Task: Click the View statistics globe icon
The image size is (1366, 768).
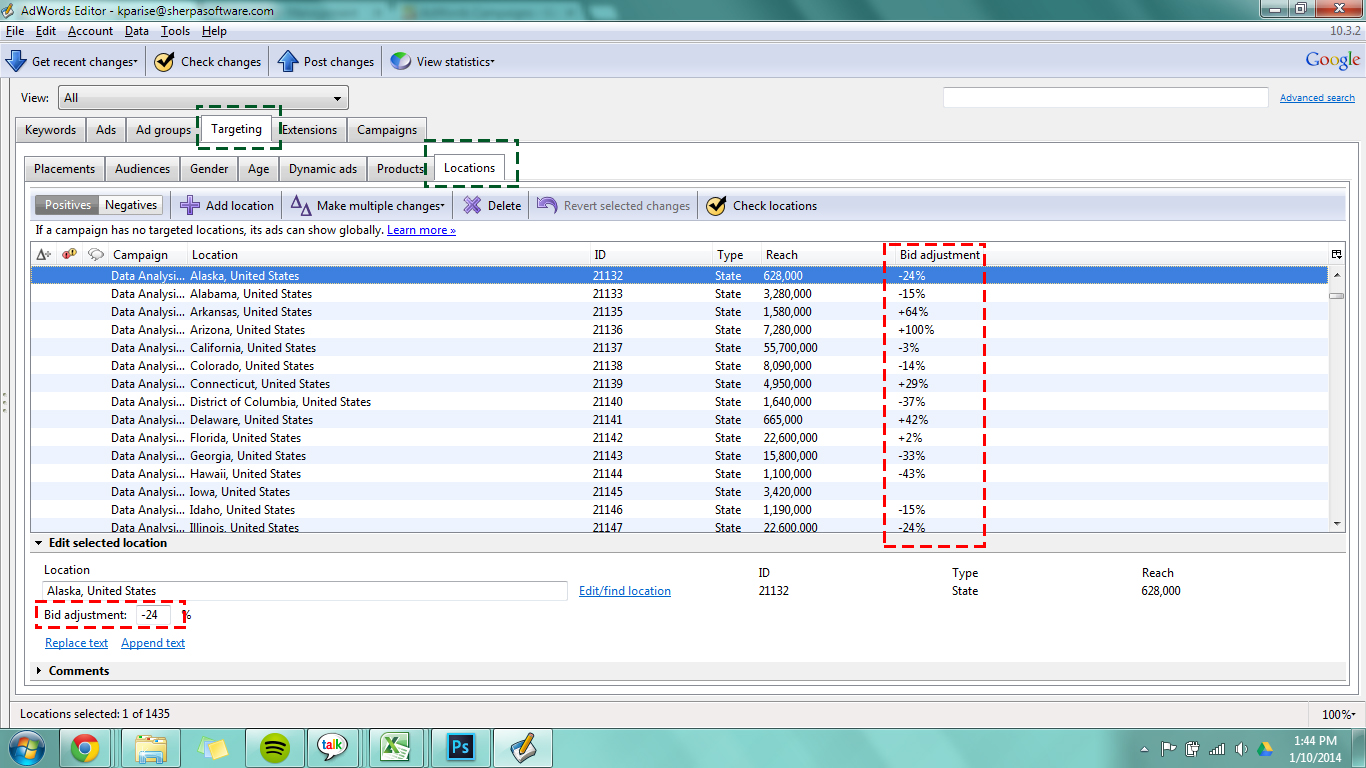Action: point(401,61)
